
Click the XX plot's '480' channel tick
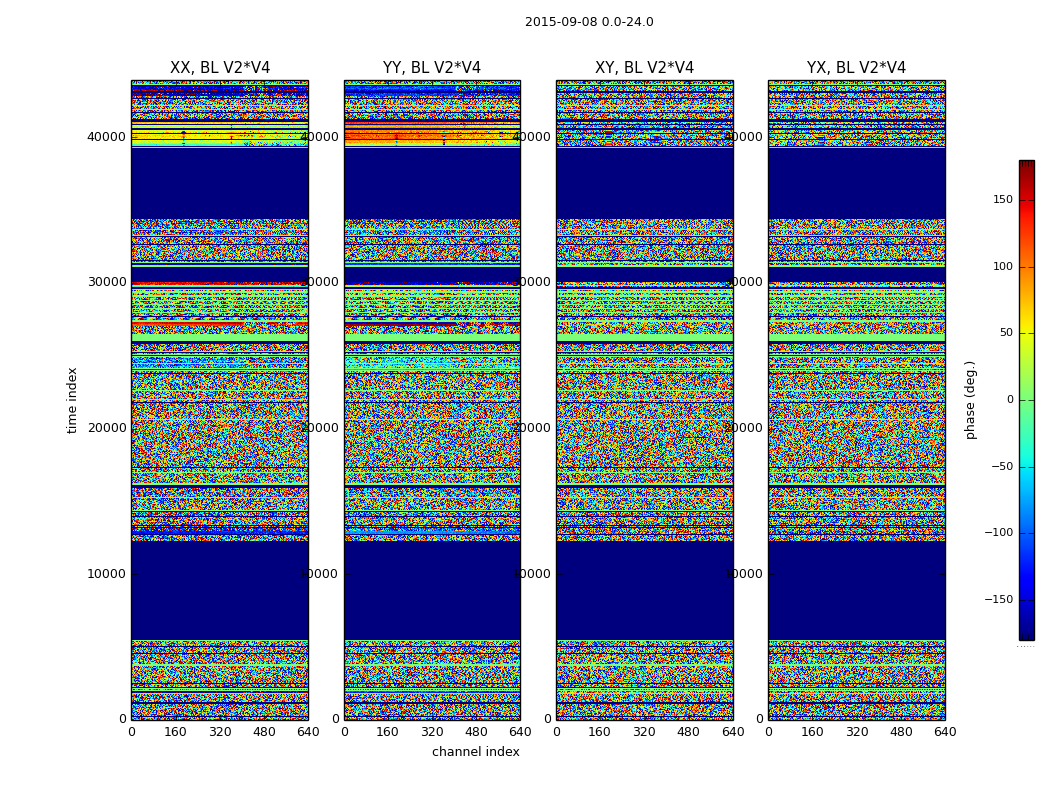pos(264,732)
